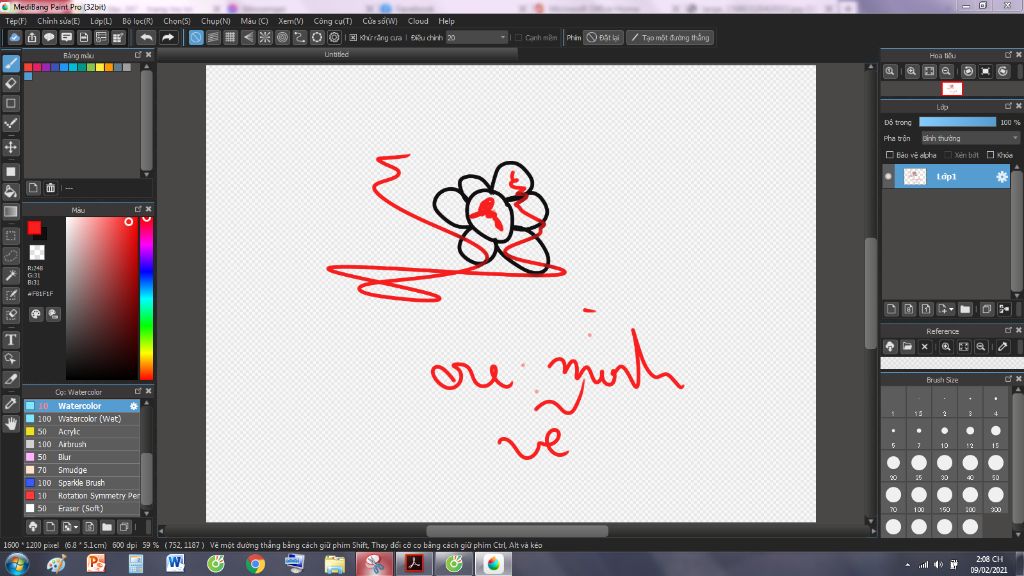
Task: Click the canvas horizontal scrollbar
Action: tap(517, 531)
